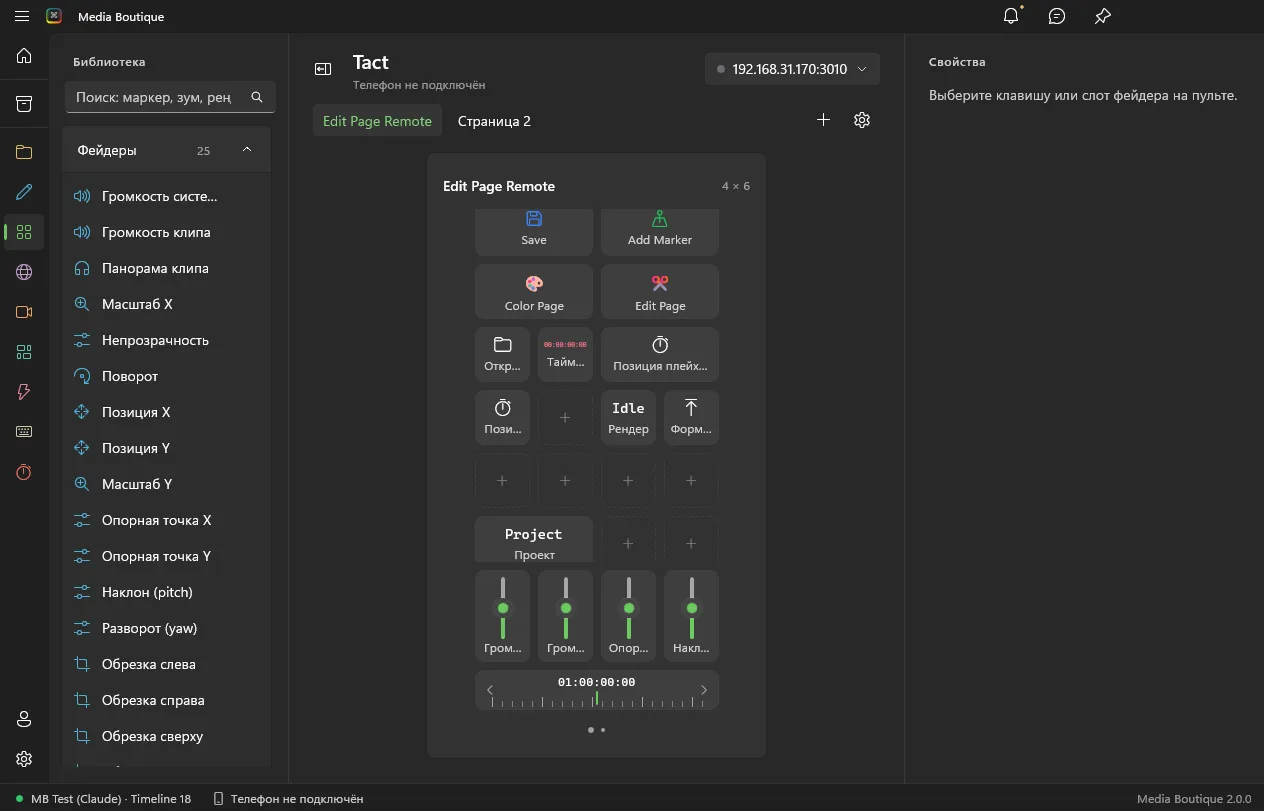Open the 192.168.31.170:3010 connection dropdown

pyautogui.click(x=793, y=69)
